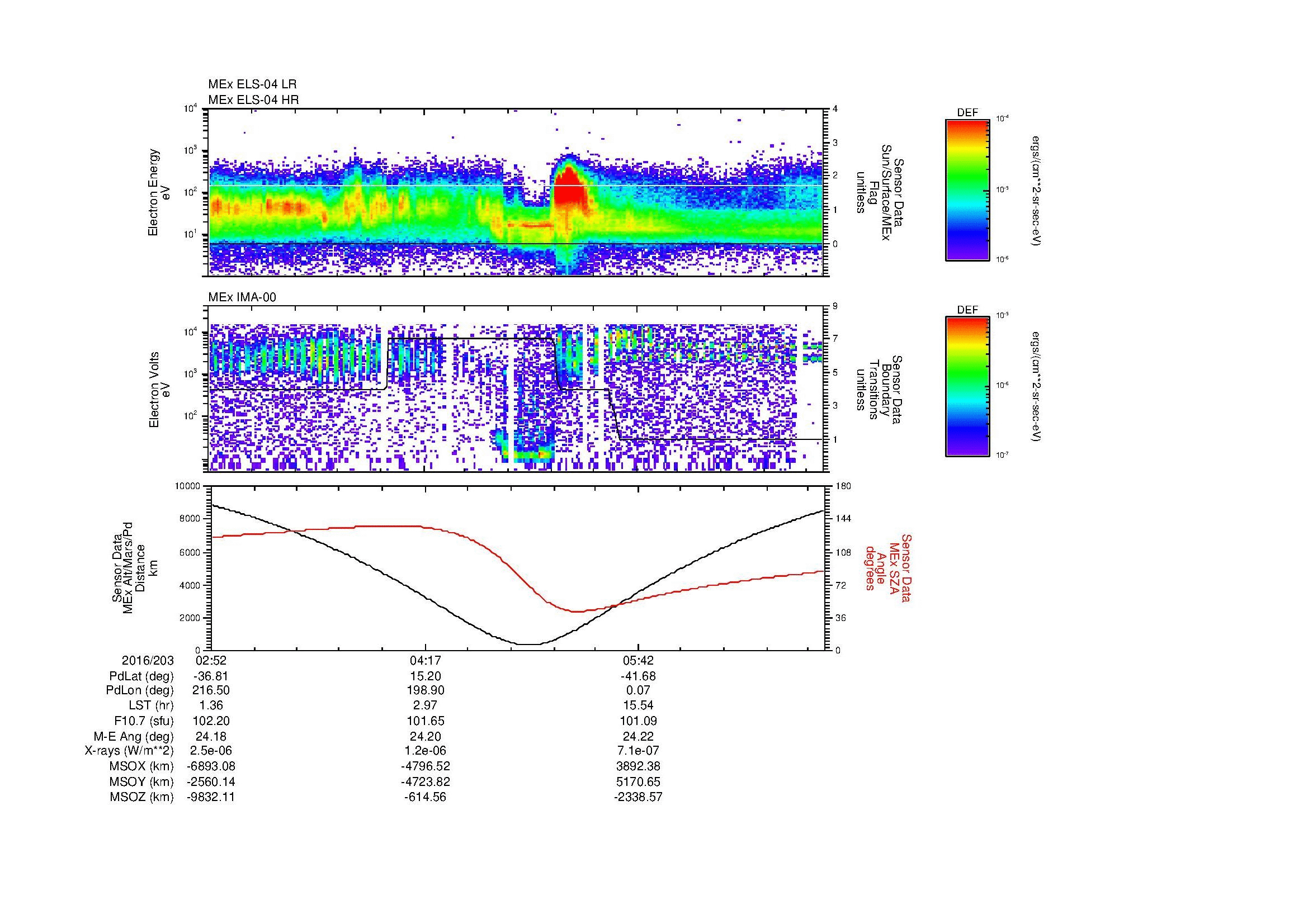
Task: Click the PdLat value -36.81
Action: click(211, 676)
